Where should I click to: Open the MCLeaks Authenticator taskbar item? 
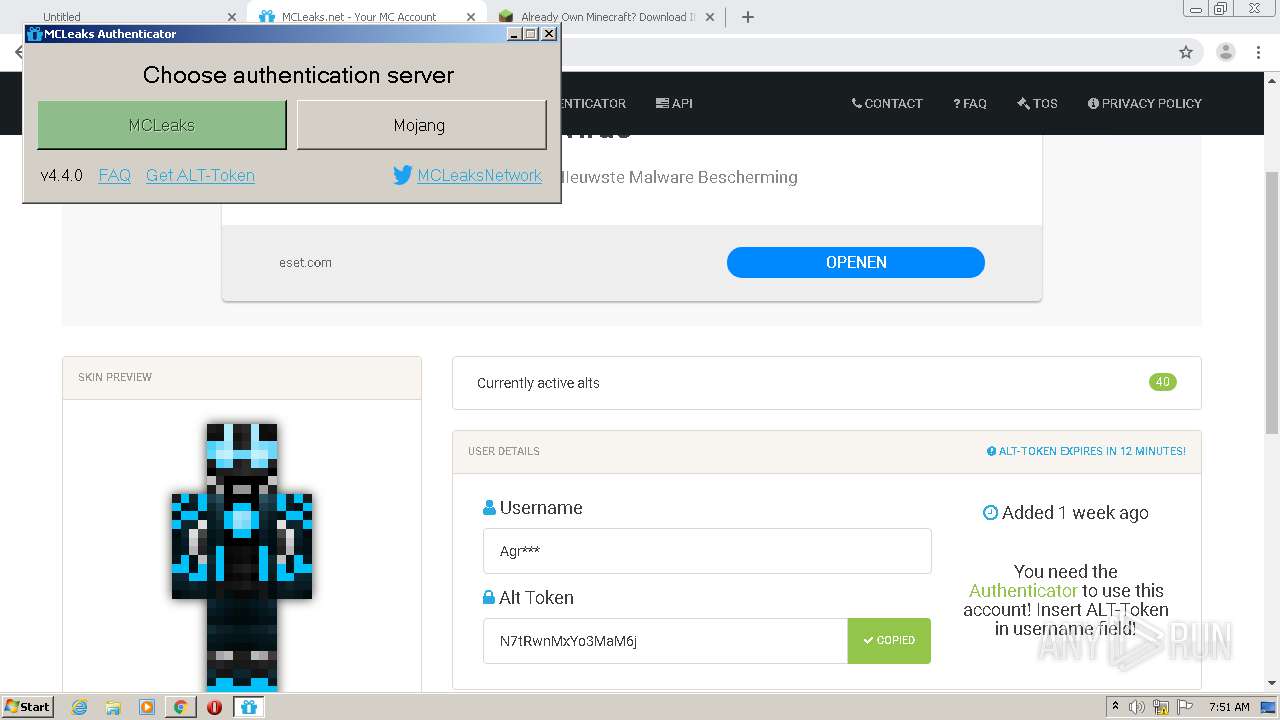[x=249, y=707]
